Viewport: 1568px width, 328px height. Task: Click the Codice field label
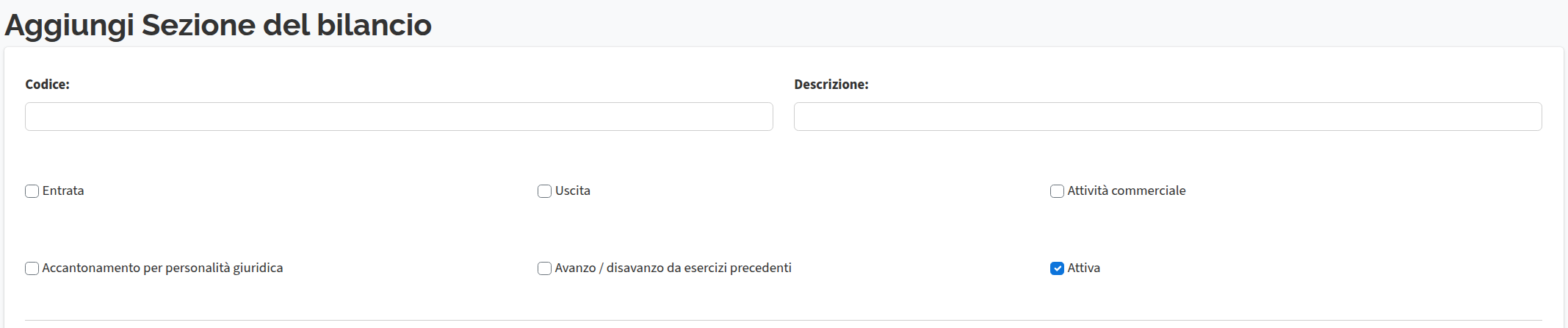pos(47,85)
